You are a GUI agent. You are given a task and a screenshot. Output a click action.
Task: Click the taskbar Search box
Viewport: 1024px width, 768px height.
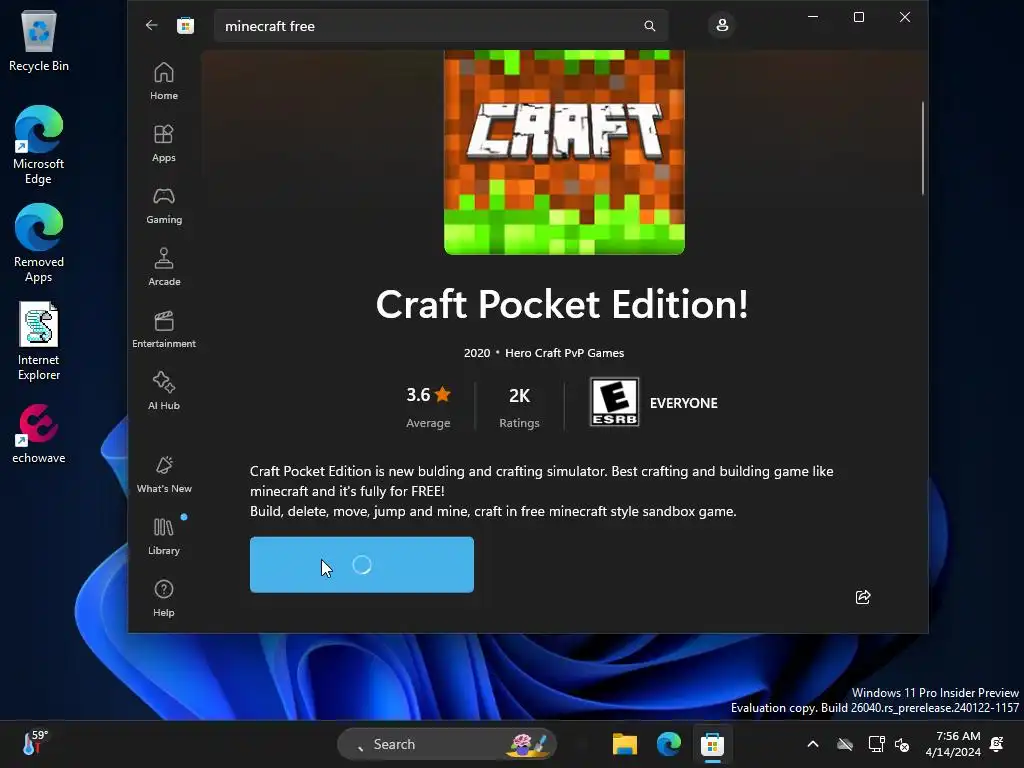coord(447,744)
